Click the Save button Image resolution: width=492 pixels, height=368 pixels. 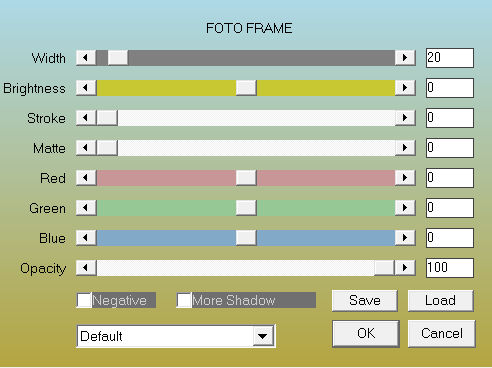click(x=365, y=300)
